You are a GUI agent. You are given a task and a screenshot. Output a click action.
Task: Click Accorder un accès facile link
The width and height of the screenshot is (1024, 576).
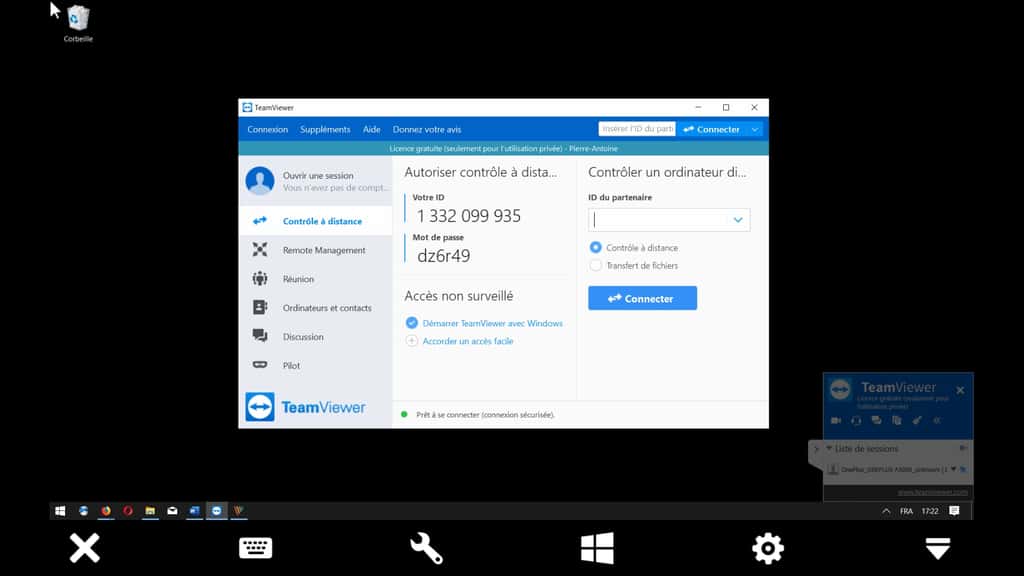coord(468,341)
